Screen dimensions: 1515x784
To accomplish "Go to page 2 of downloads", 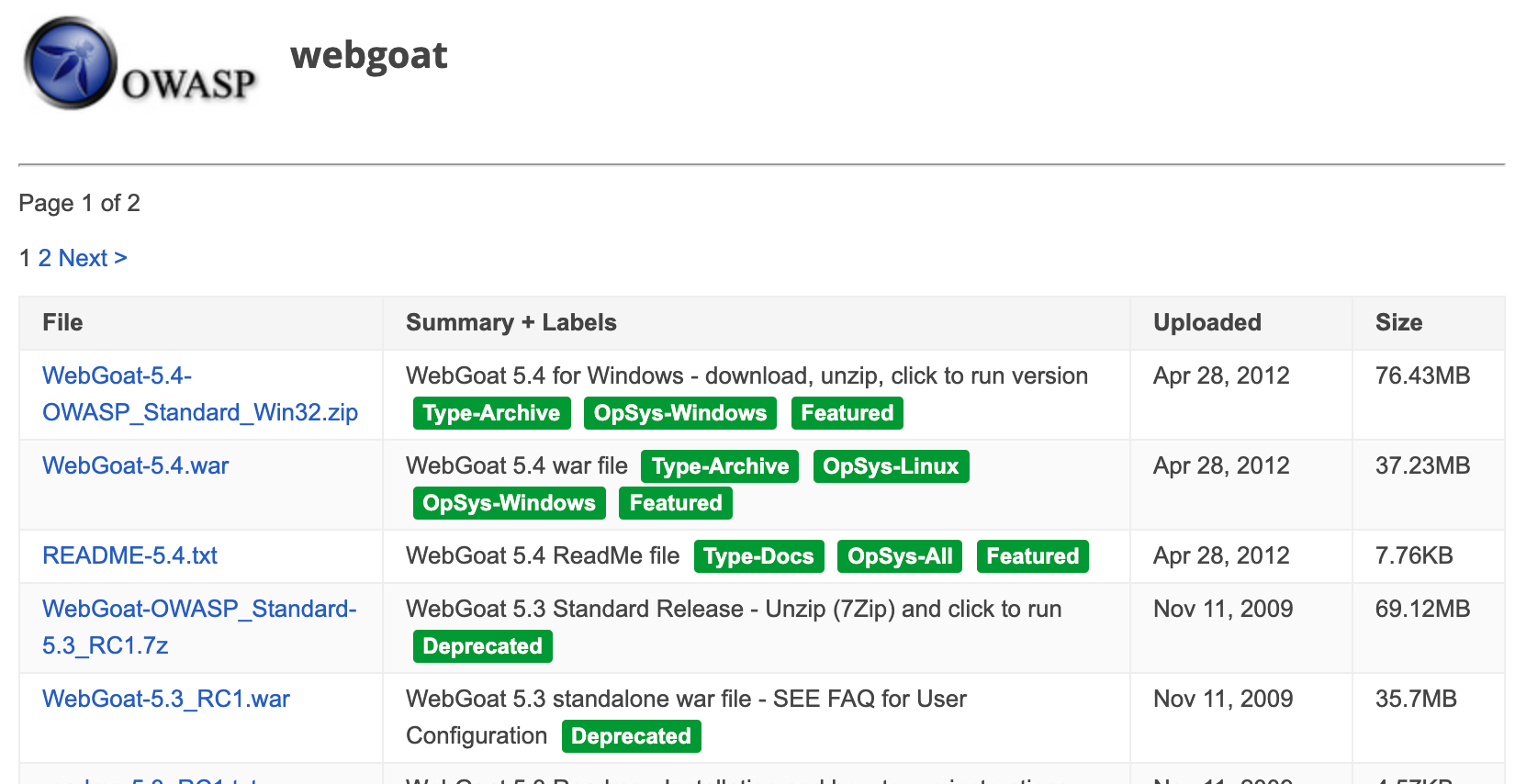I will [x=43, y=258].
